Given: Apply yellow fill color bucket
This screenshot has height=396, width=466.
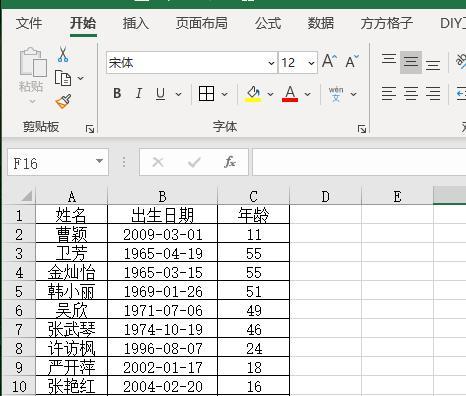Looking at the screenshot, I should coord(253,94).
